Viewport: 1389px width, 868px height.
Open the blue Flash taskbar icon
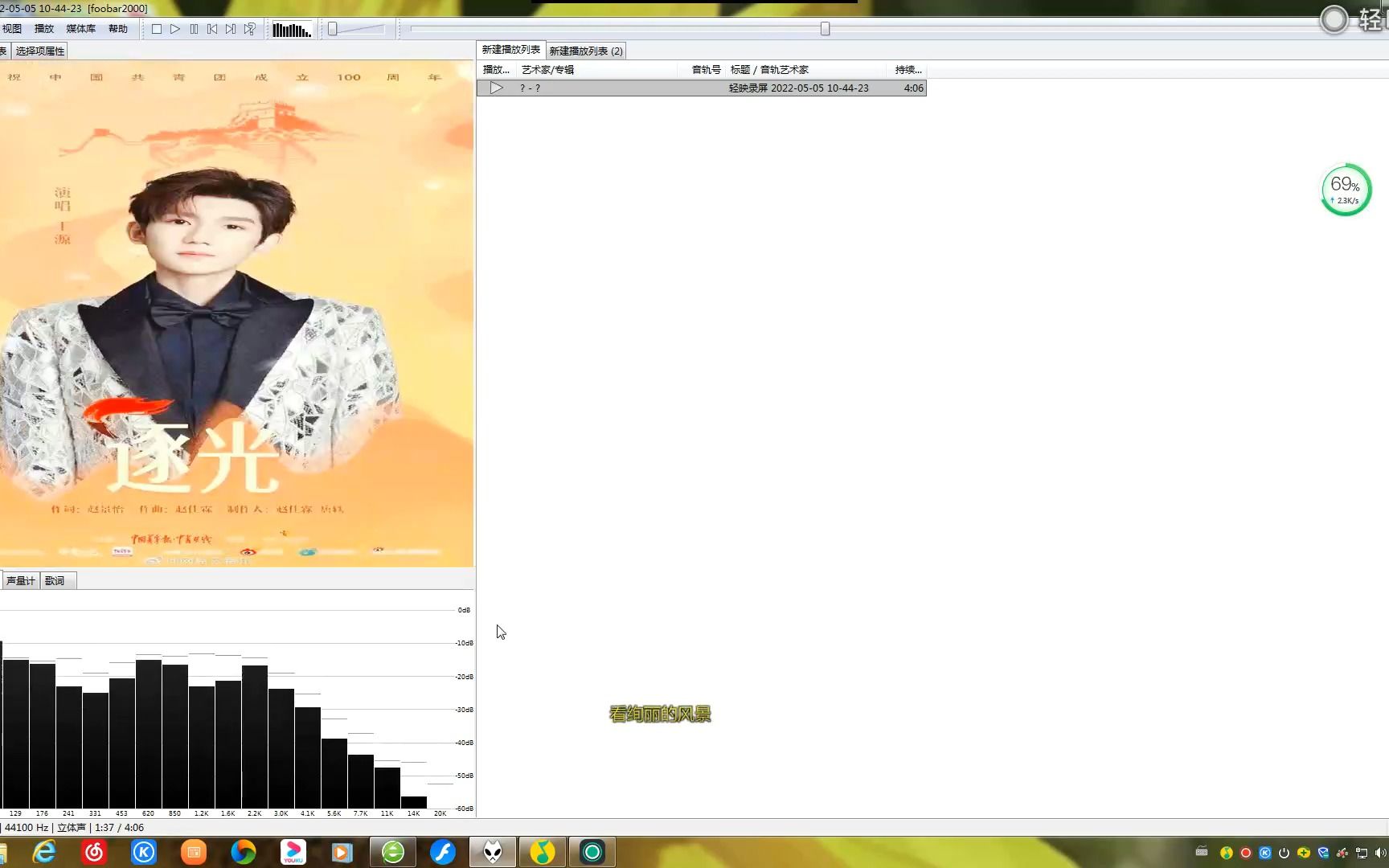point(443,852)
